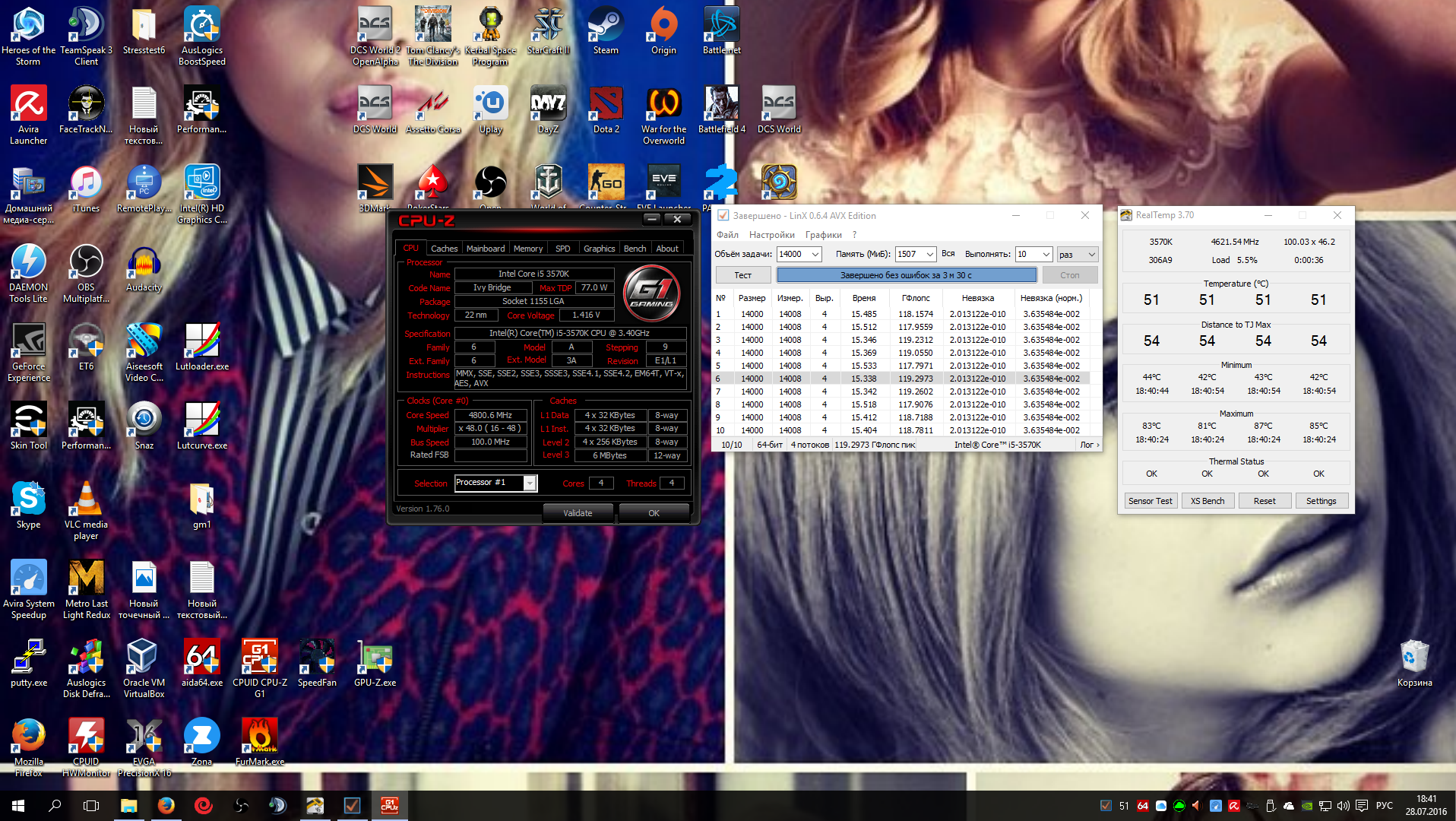The width and height of the screenshot is (1456, 821).
Task: Select the Audacity desktop icon
Action: [x=144, y=268]
